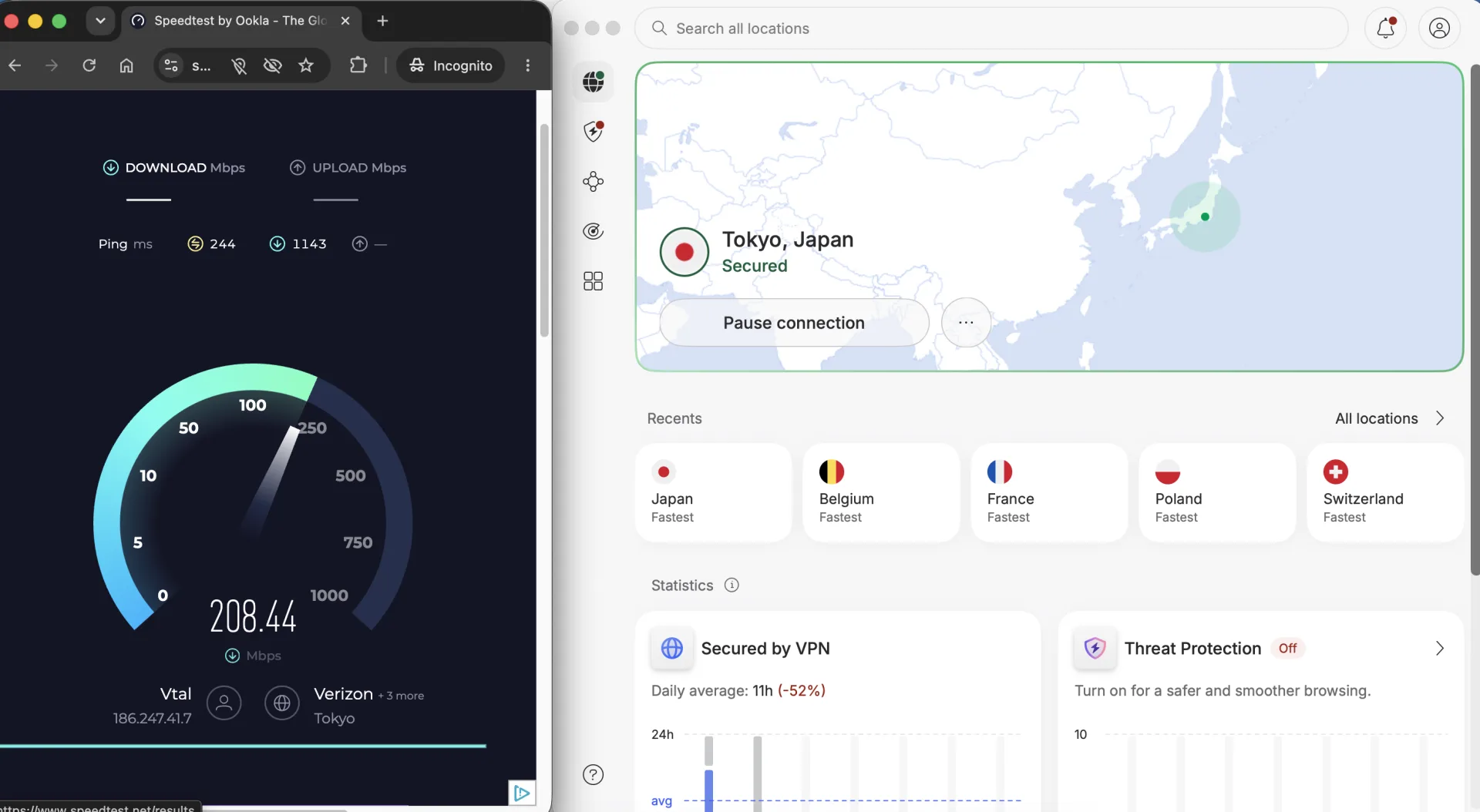Click the Threat Protection shield card icon
The height and width of the screenshot is (812, 1480).
click(1095, 648)
